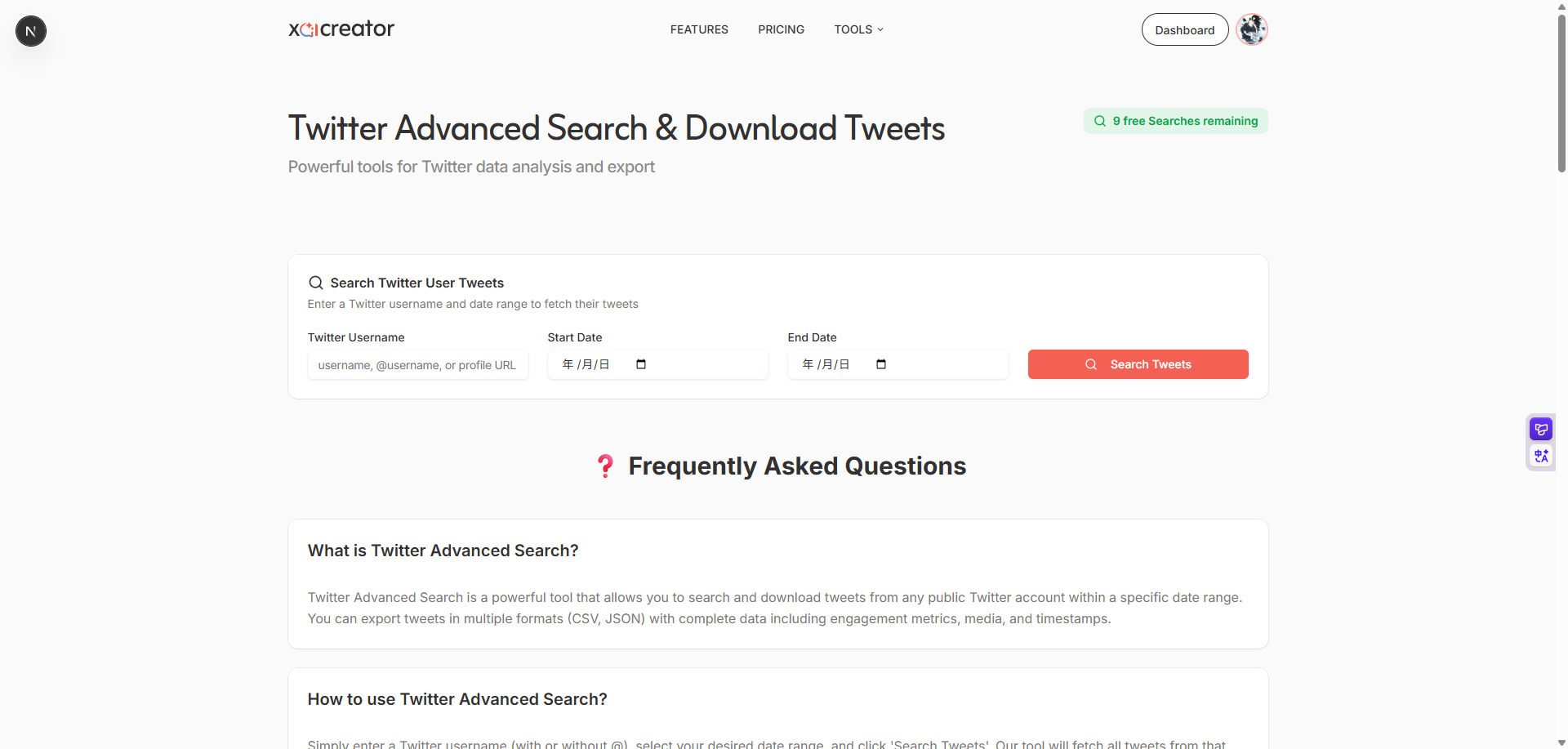Open the End Date calendar picker icon
Screen dimensions: 1568x749
[881, 364]
